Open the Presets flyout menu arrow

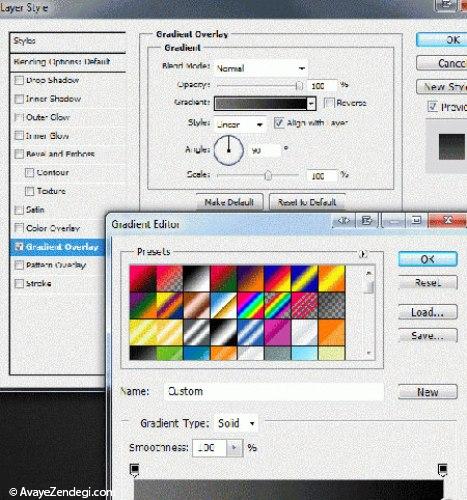[363, 254]
